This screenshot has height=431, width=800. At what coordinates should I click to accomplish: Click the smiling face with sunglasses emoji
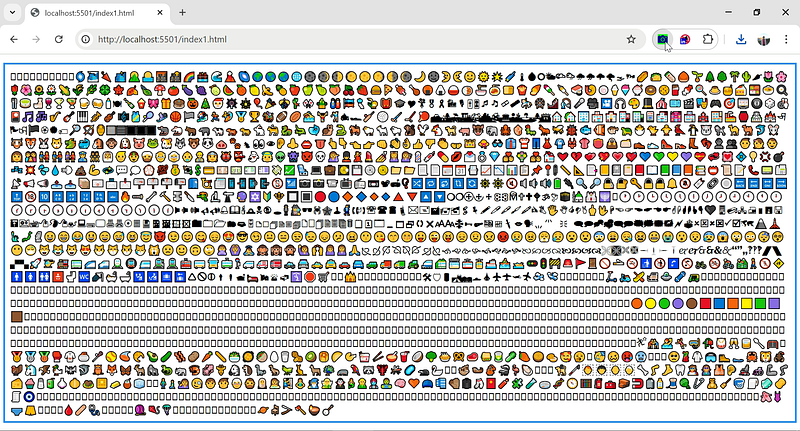[x=242, y=236]
